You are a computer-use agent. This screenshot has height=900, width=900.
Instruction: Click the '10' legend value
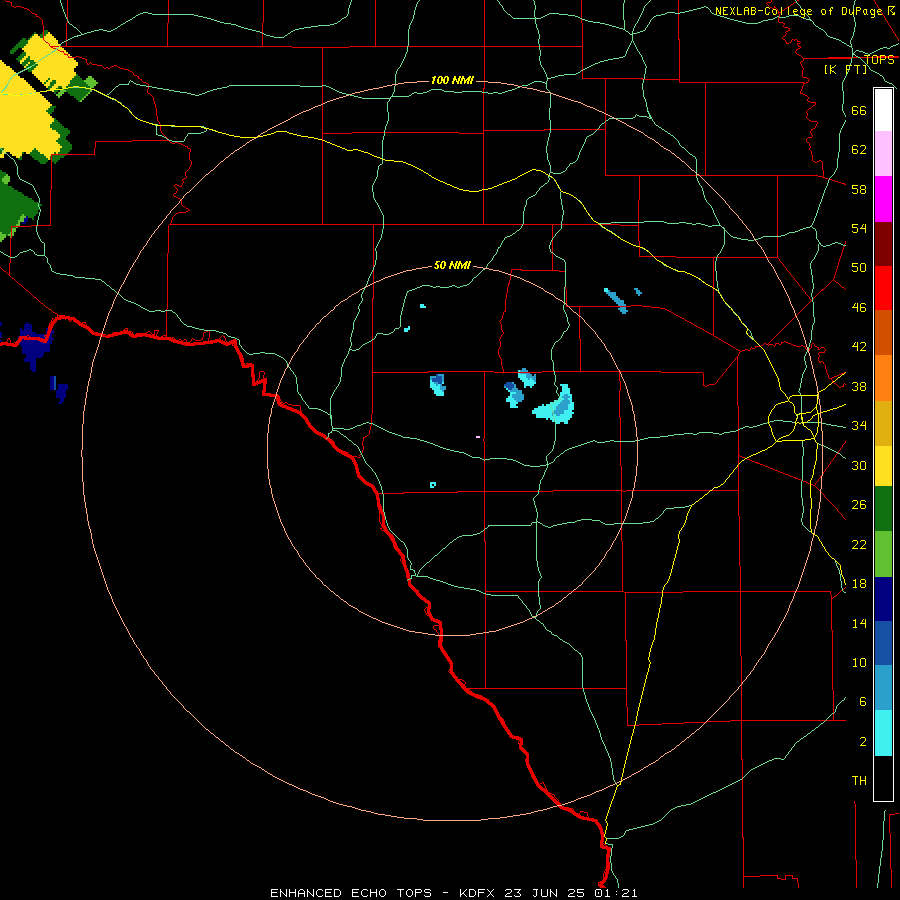(x=859, y=663)
